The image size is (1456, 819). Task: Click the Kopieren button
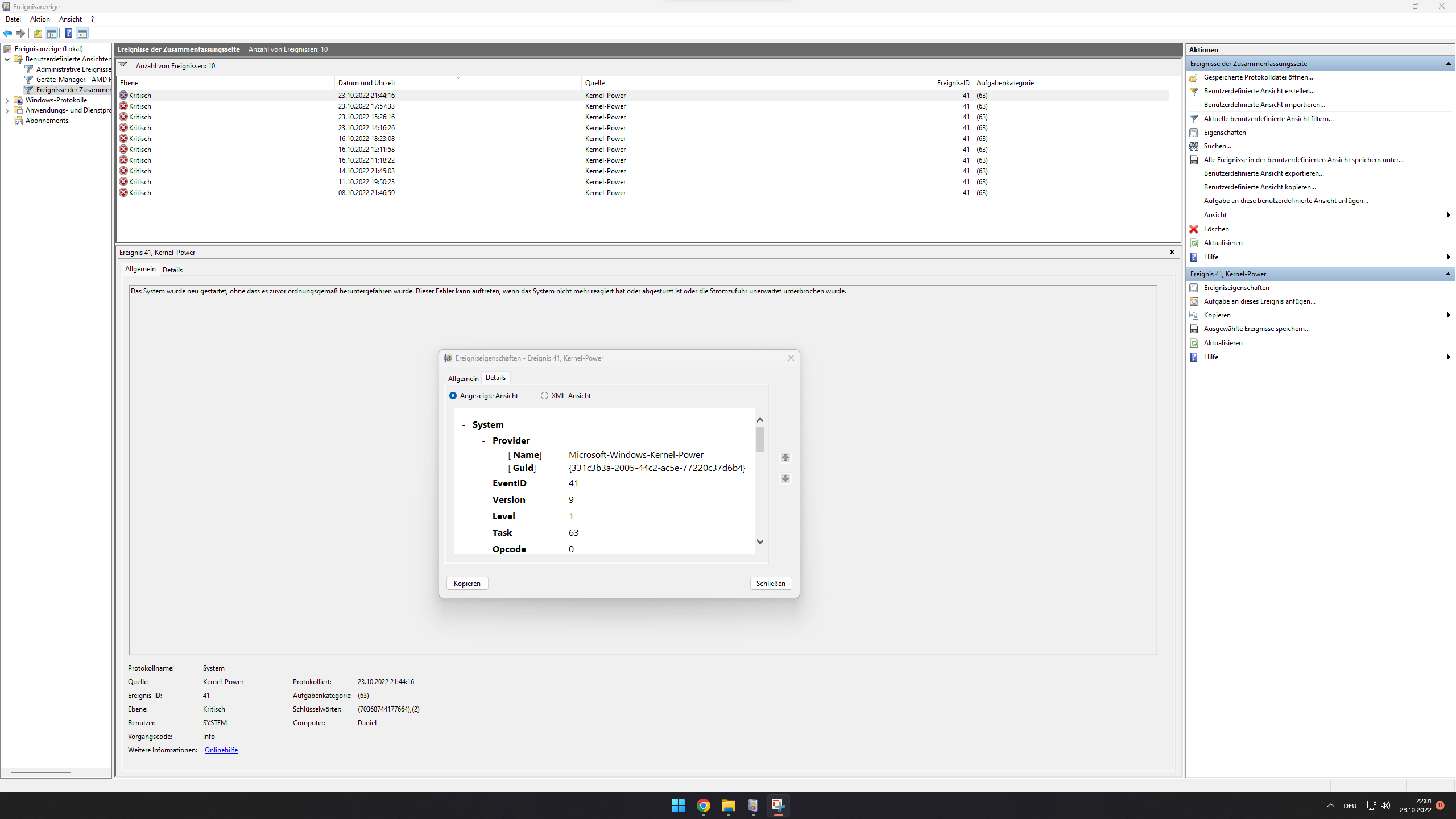tap(467, 584)
